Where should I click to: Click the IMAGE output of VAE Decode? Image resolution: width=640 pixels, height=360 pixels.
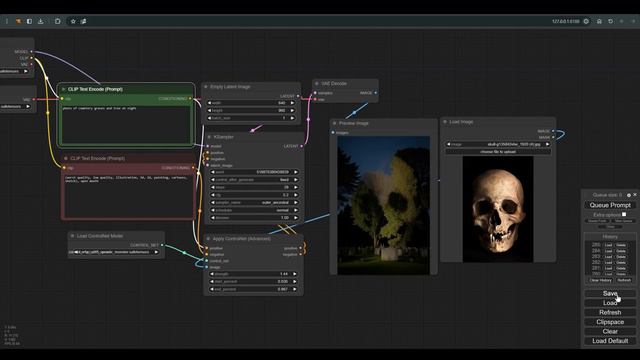coord(376,93)
